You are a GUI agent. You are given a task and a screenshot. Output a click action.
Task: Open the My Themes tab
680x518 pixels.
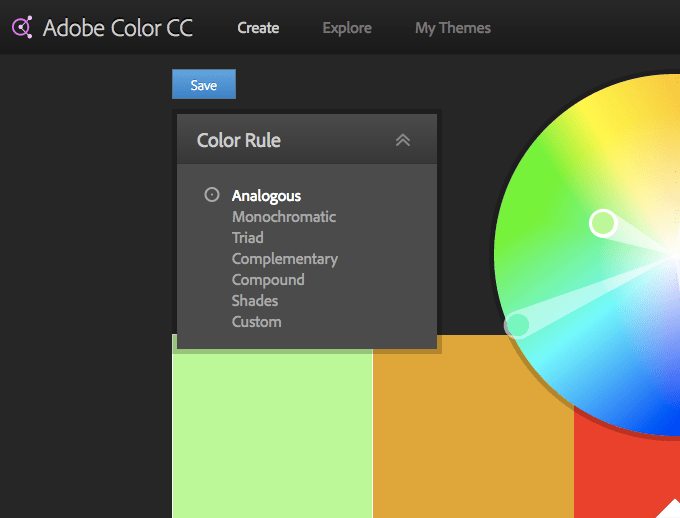(453, 28)
